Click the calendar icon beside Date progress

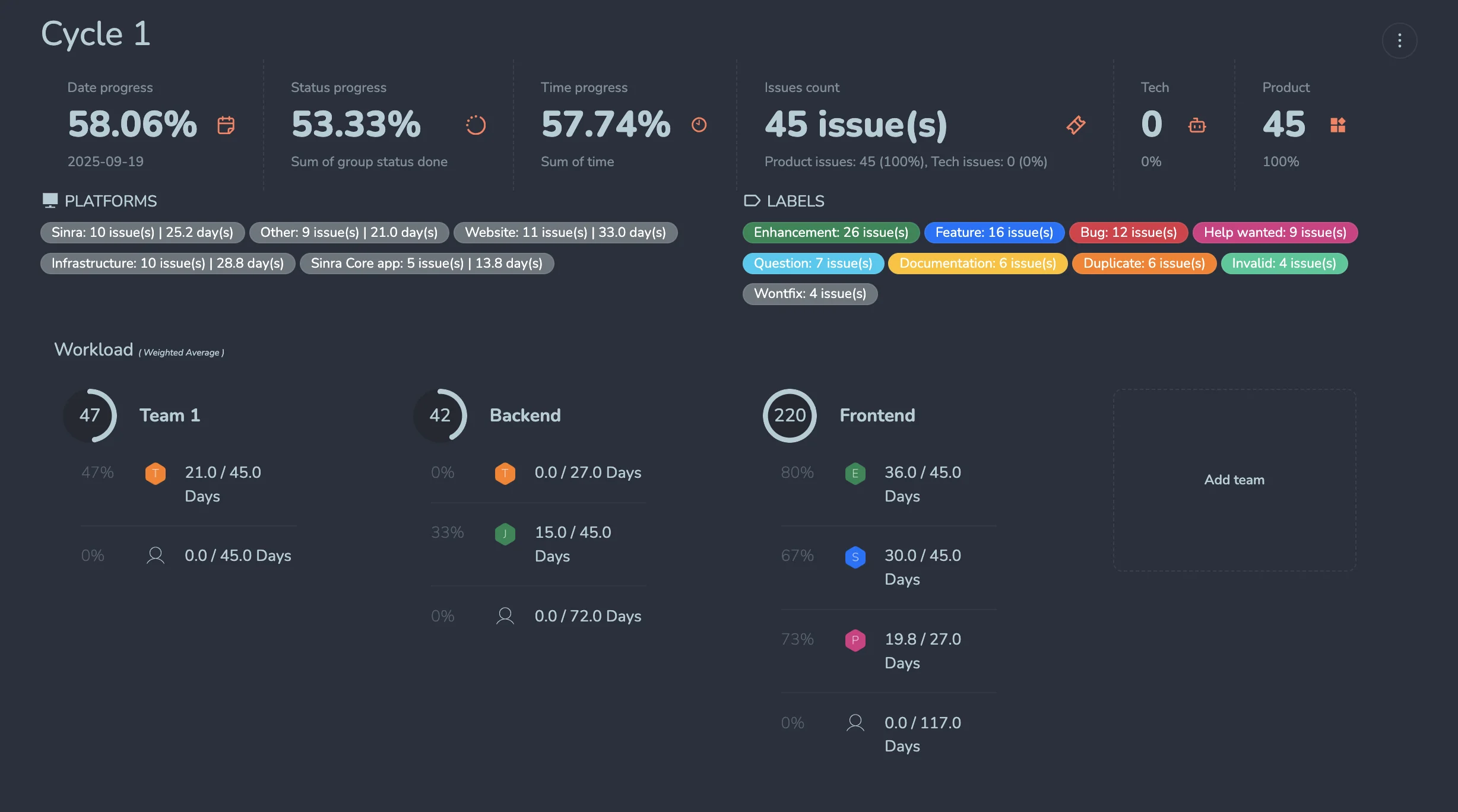point(226,125)
